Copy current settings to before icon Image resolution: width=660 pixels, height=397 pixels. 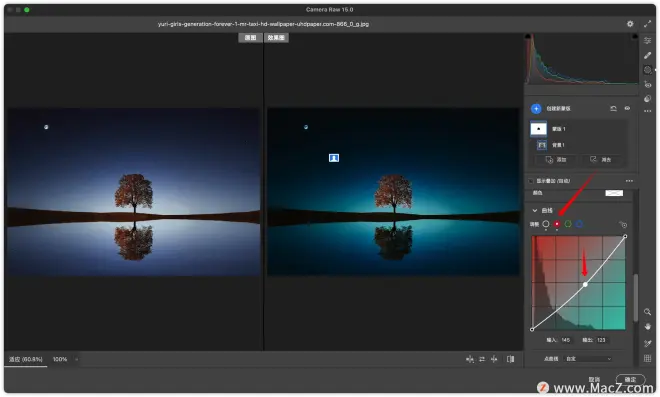[x=494, y=359]
